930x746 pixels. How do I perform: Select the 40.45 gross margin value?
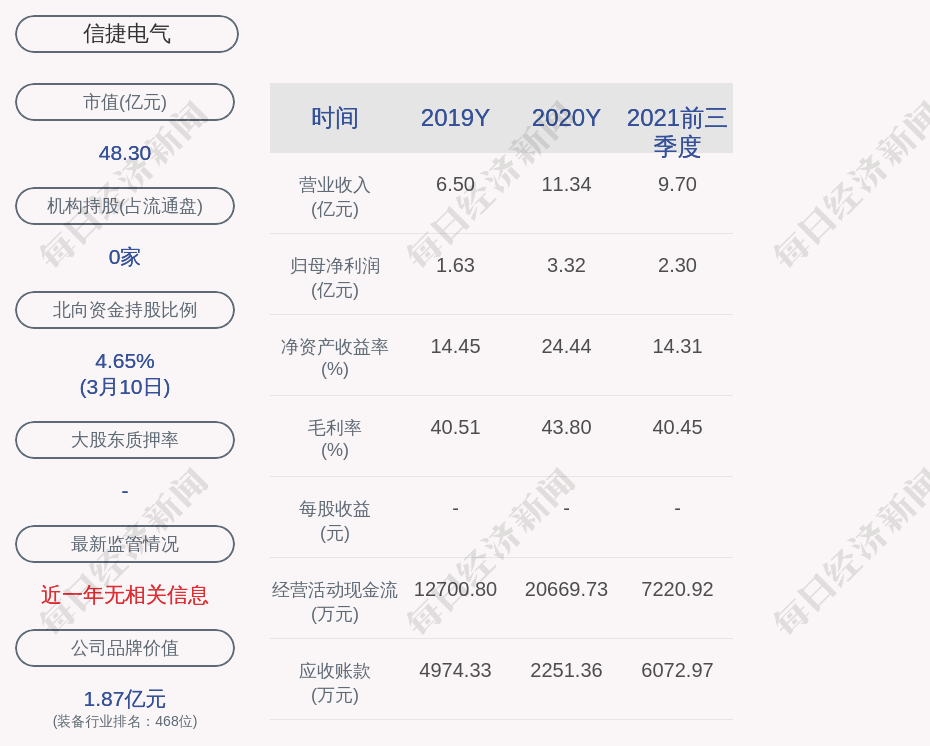[x=677, y=428]
